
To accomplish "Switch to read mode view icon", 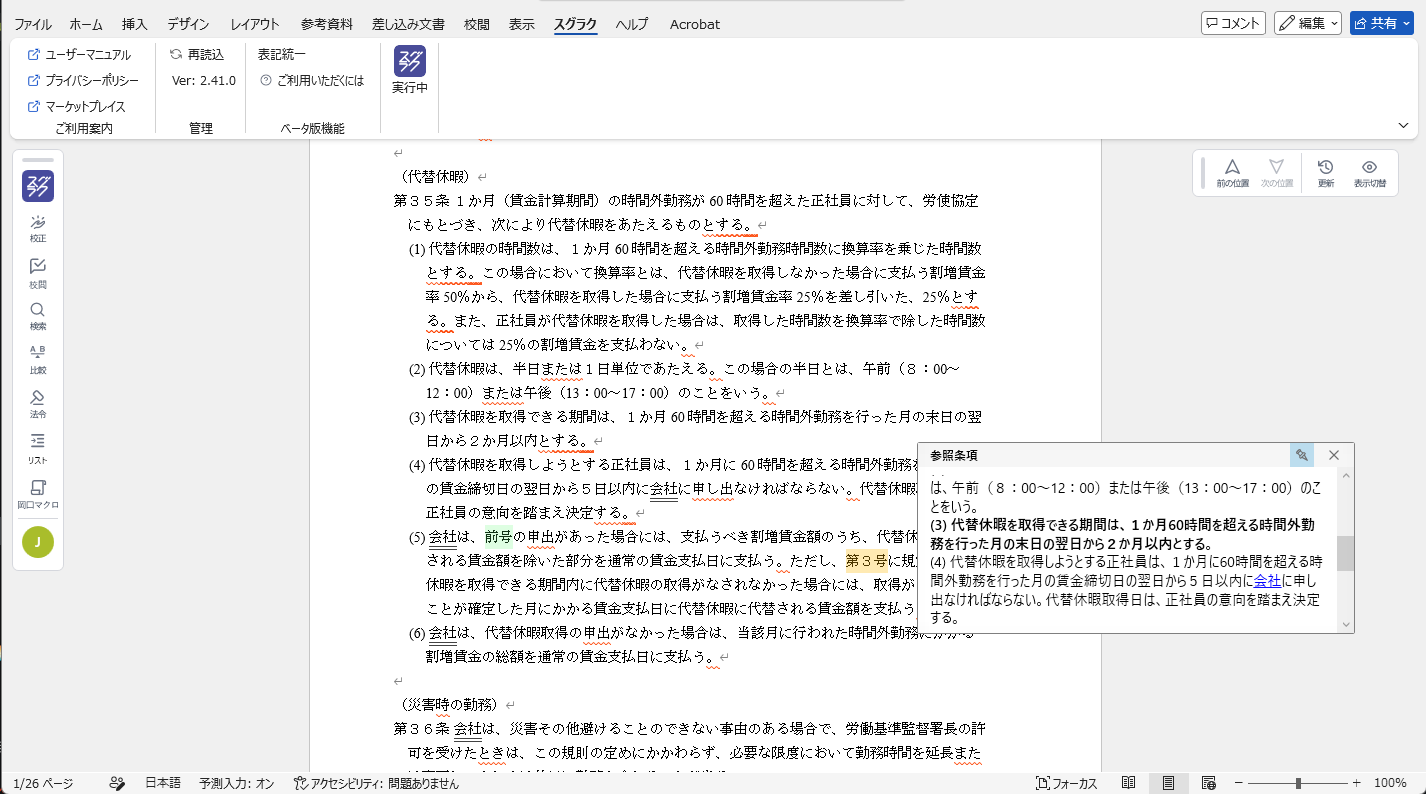I will (x=1128, y=783).
